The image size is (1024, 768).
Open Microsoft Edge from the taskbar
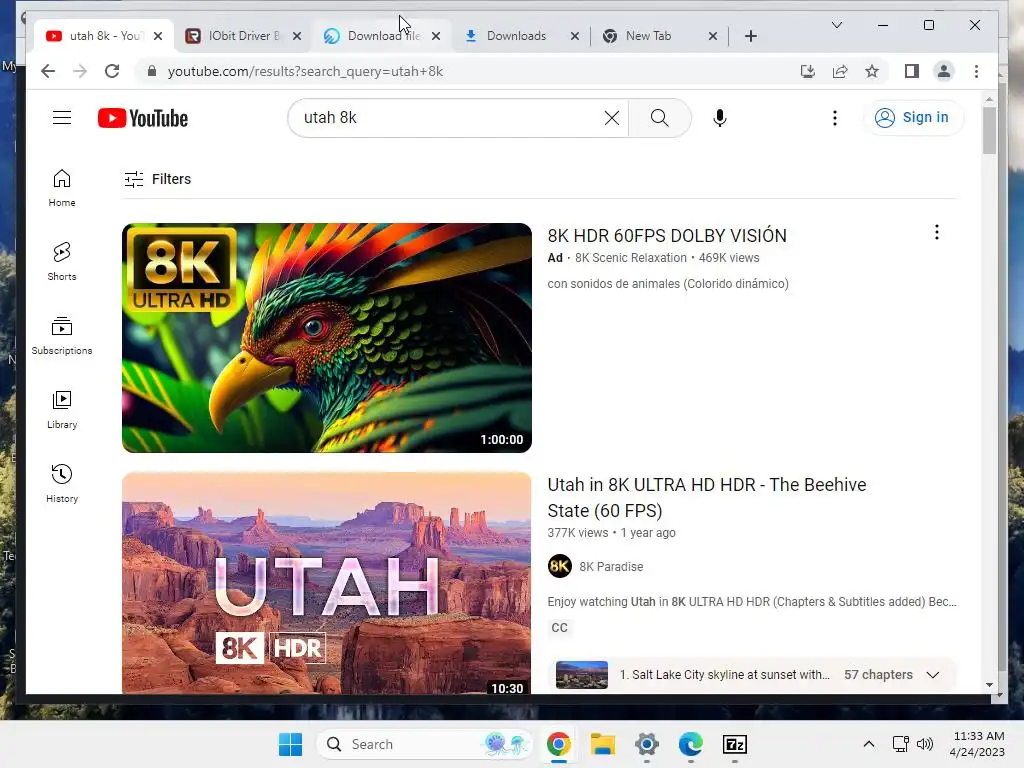(690, 744)
